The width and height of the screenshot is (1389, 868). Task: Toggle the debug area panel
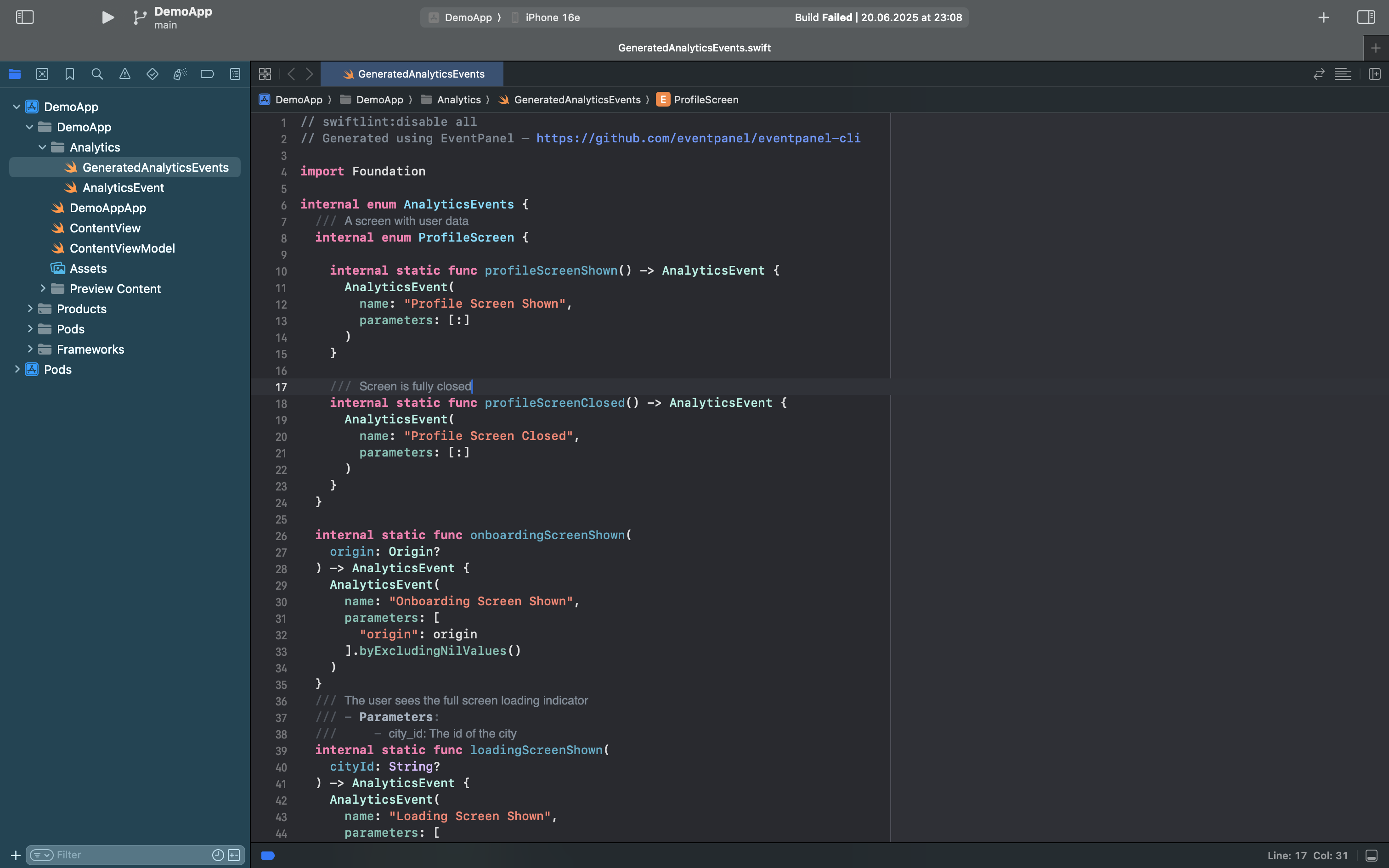click(1371, 855)
